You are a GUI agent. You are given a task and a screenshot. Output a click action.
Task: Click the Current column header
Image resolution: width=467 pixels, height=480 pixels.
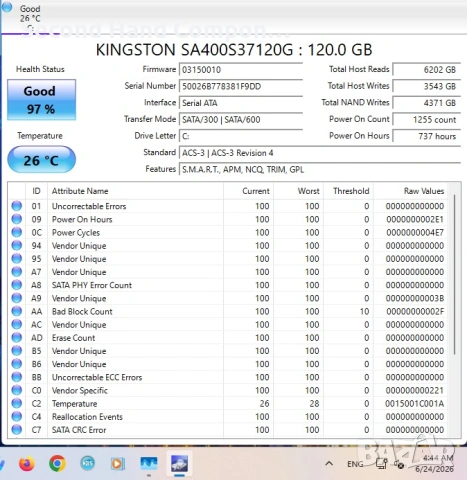pos(249,191)
